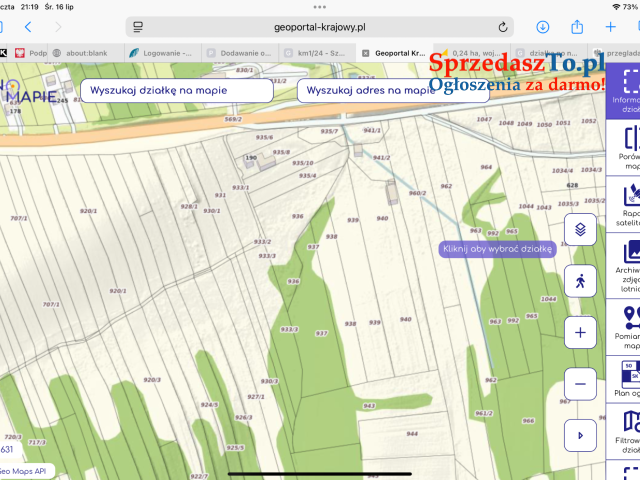Expand the side panel arrow button

580,435
